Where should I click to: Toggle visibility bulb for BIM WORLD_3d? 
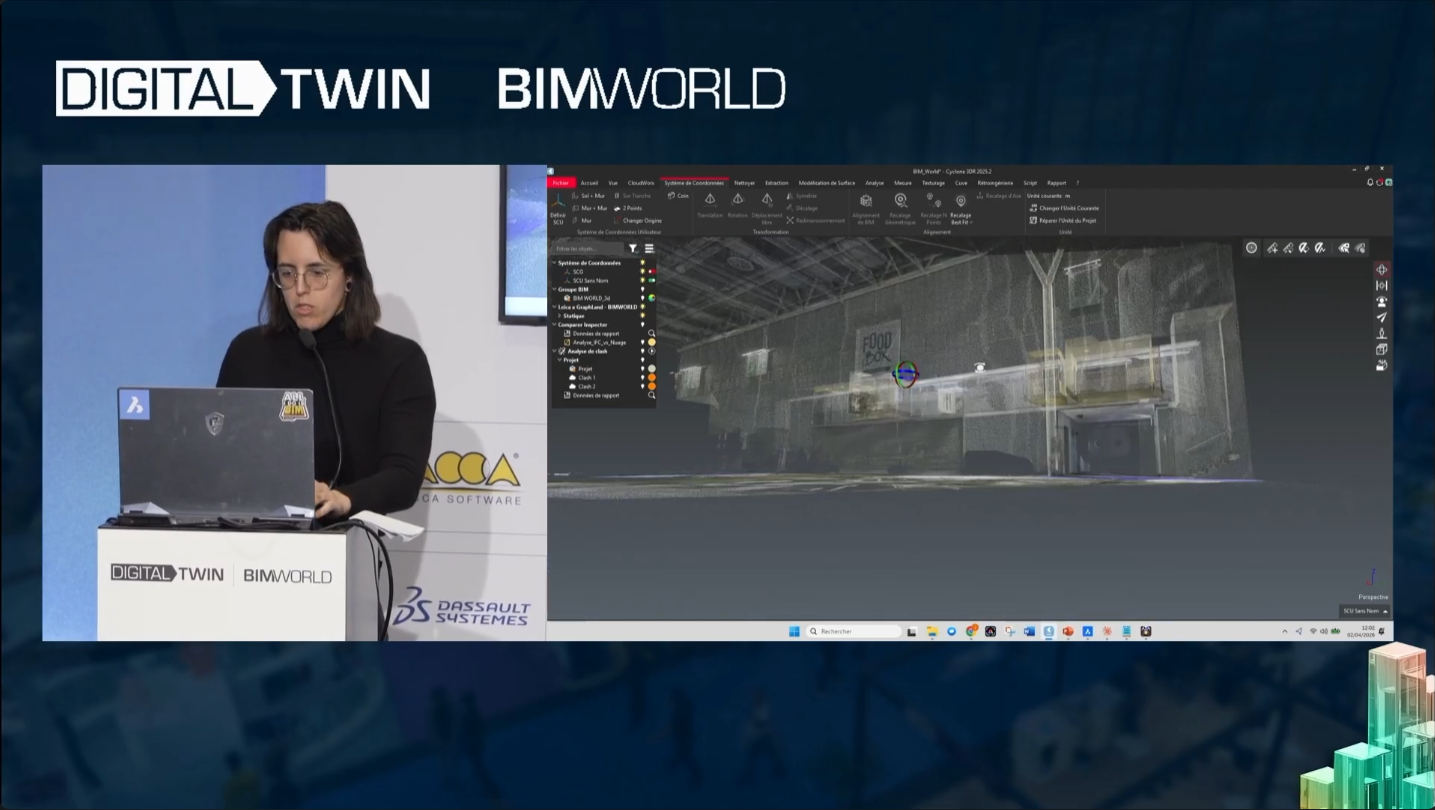pos(642,298)
